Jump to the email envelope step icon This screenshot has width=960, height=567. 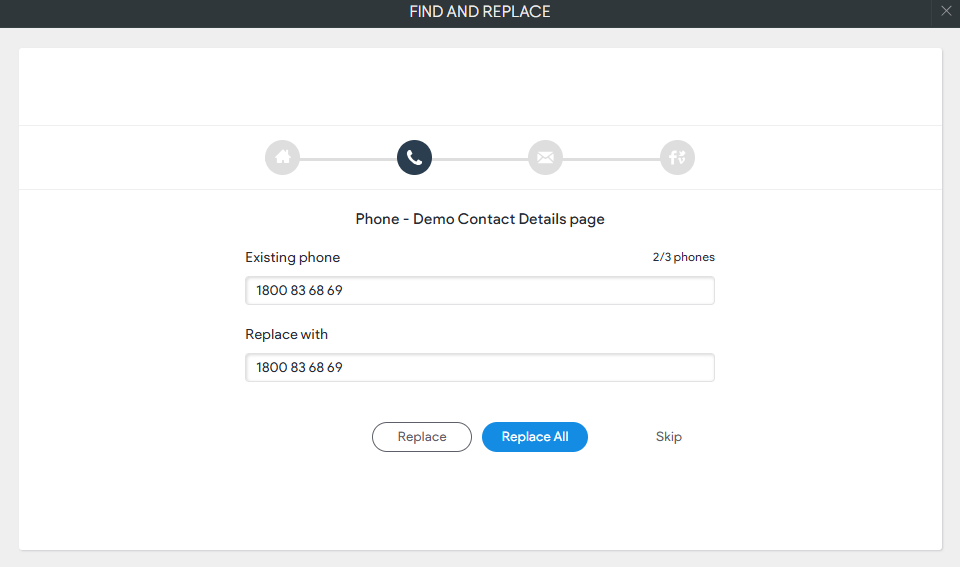tap(546, 157)
